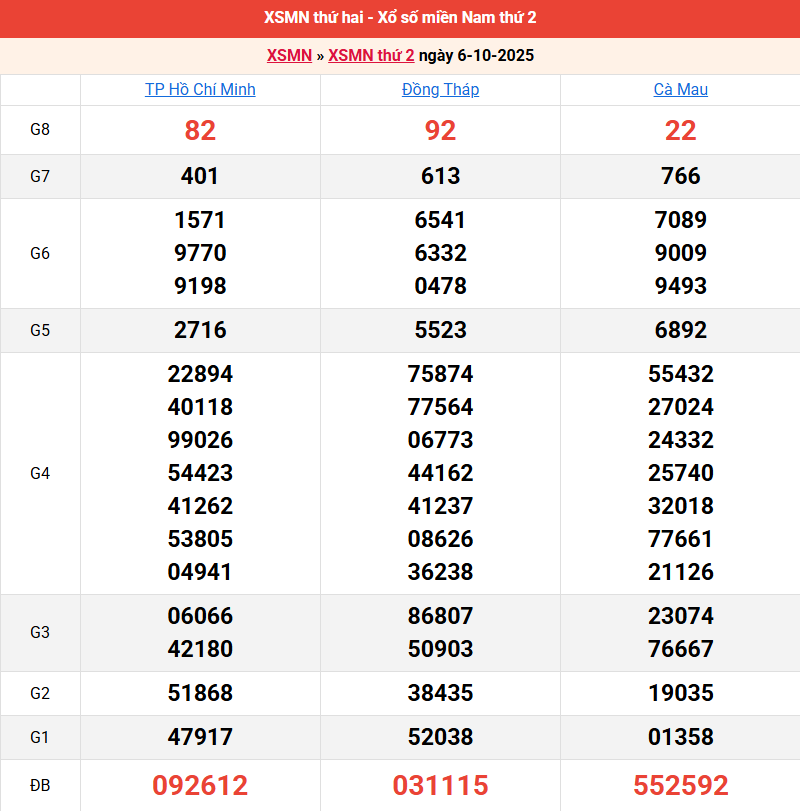
Task: Click G8 result 22 for Cà Mau
Action: tap(680, 130)
